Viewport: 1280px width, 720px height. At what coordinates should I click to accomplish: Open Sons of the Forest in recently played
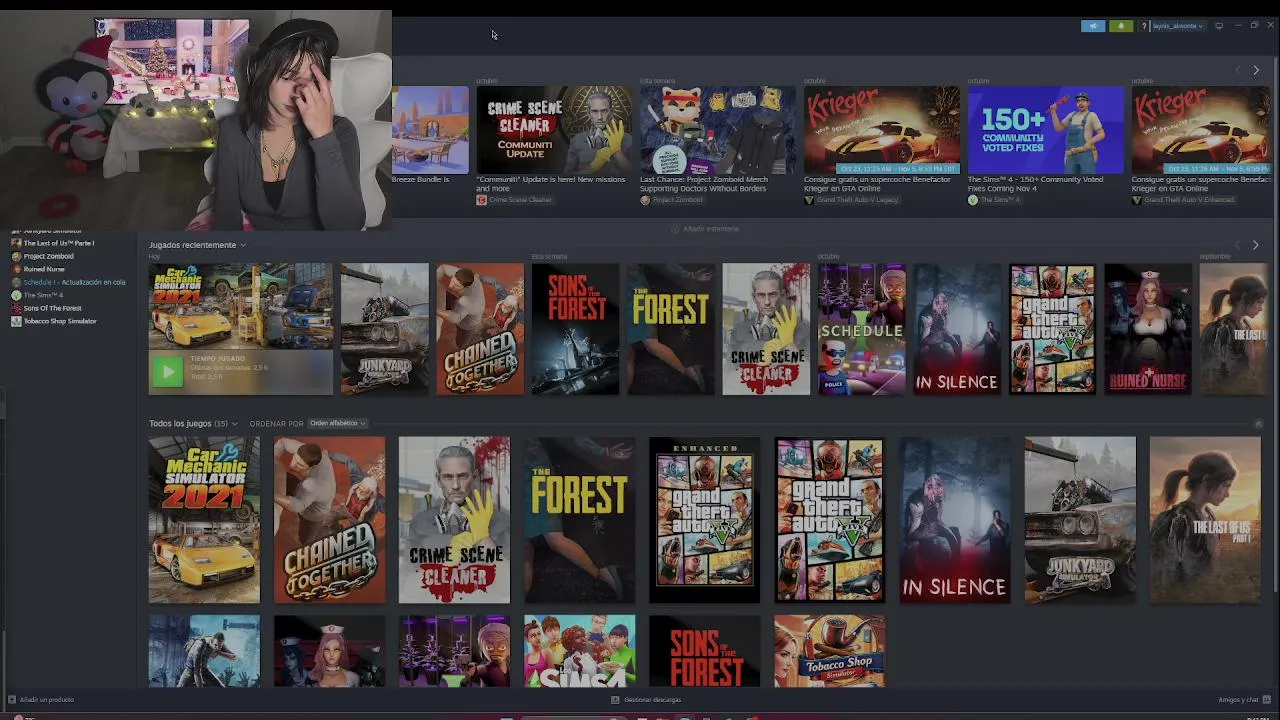[x=575, y=329]
